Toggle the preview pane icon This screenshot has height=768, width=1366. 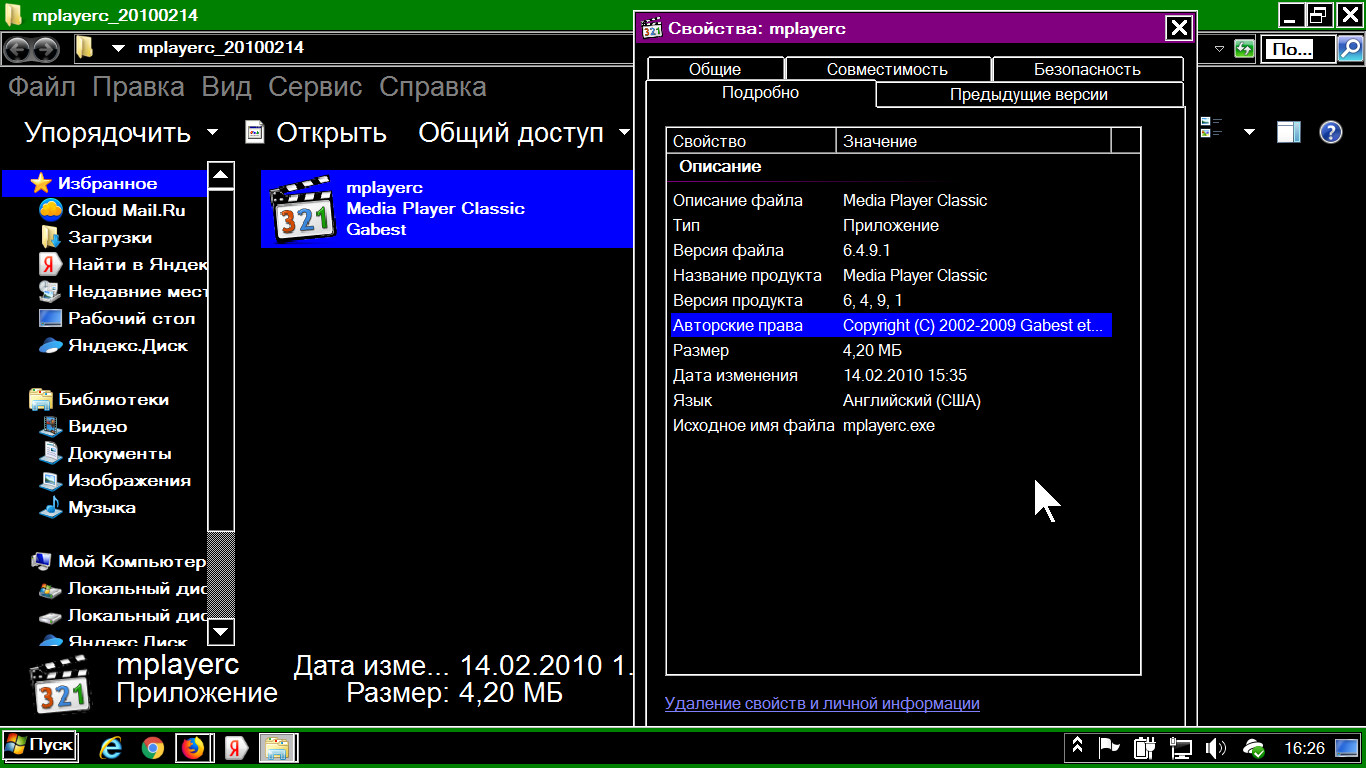pos(1289,131)
